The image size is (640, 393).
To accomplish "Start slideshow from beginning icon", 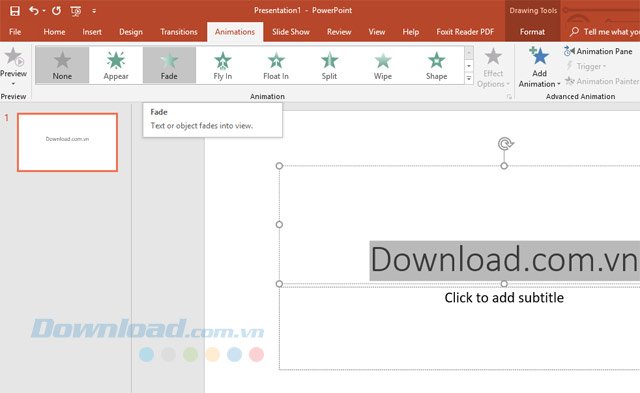I will pos(76,11).
